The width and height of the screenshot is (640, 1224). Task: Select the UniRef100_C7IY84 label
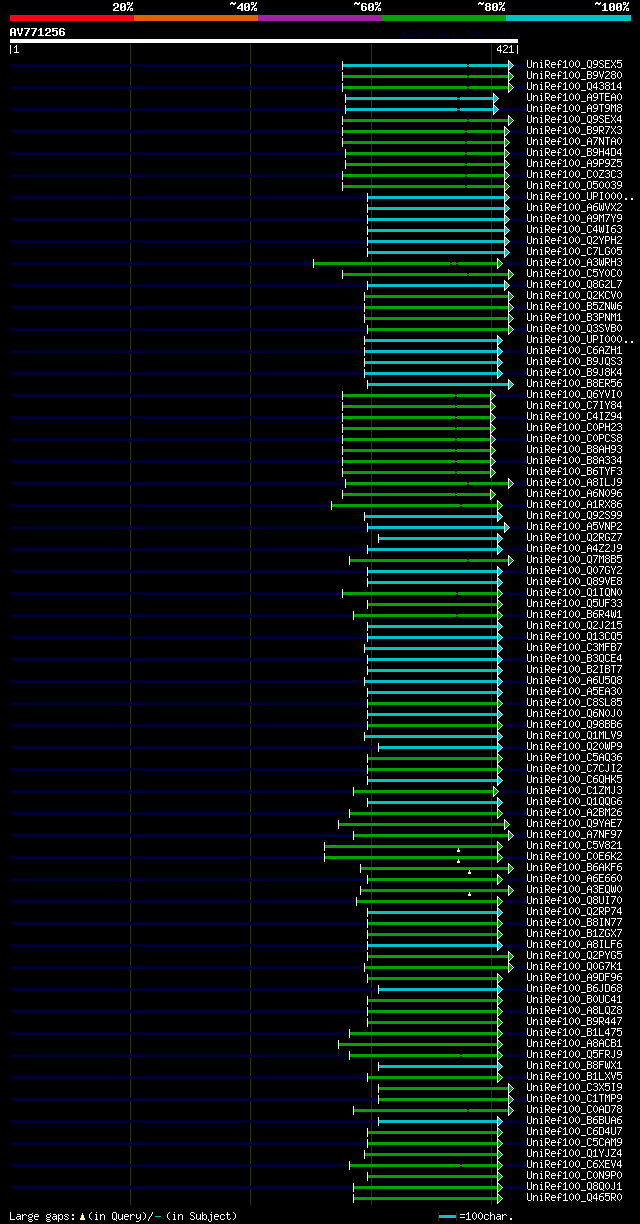[574, 405]
